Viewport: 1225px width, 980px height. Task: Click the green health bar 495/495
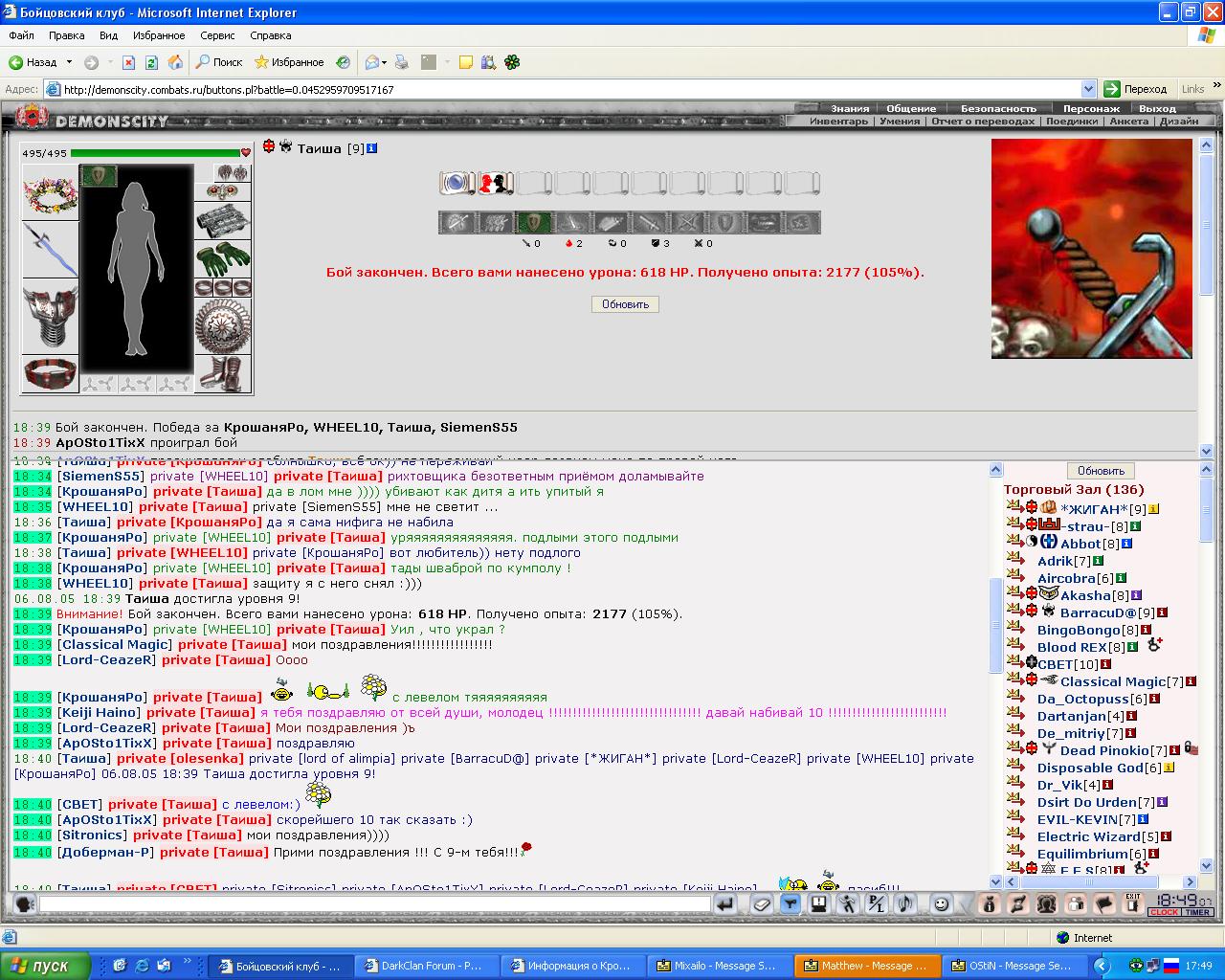[155, 153]
